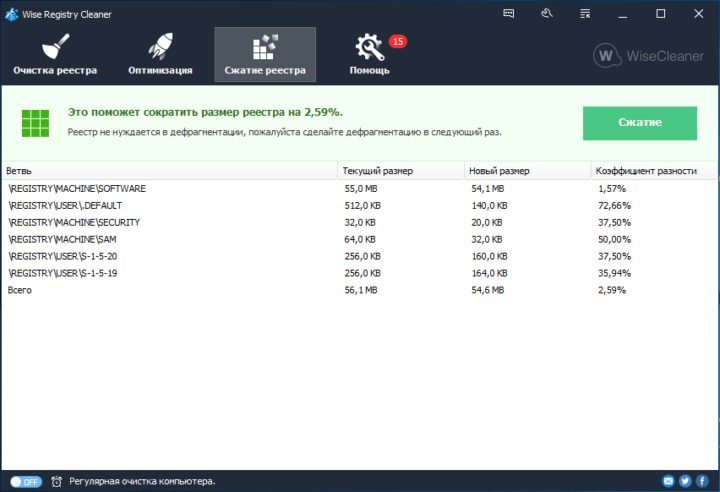Screen dimensions: 720x492
Task: Click the email icon in status bar
Action: click(668, 481)
